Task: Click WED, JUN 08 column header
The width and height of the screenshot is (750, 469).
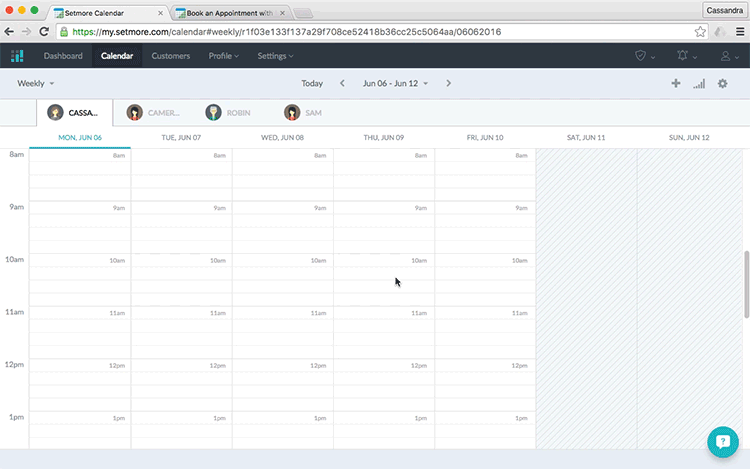Action: click(x=282, y=137)
